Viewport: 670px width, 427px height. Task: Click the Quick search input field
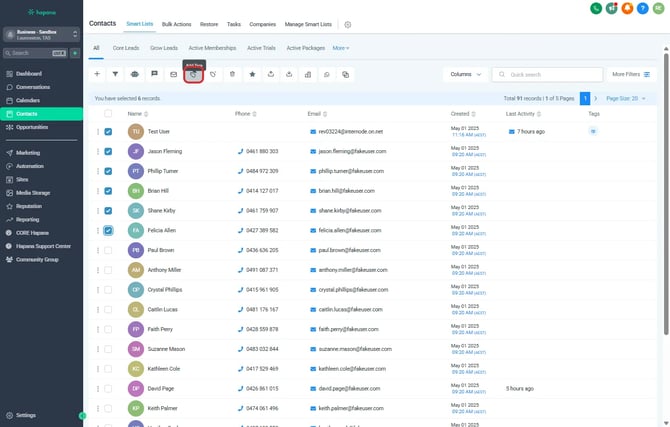(x=550, y=74)
